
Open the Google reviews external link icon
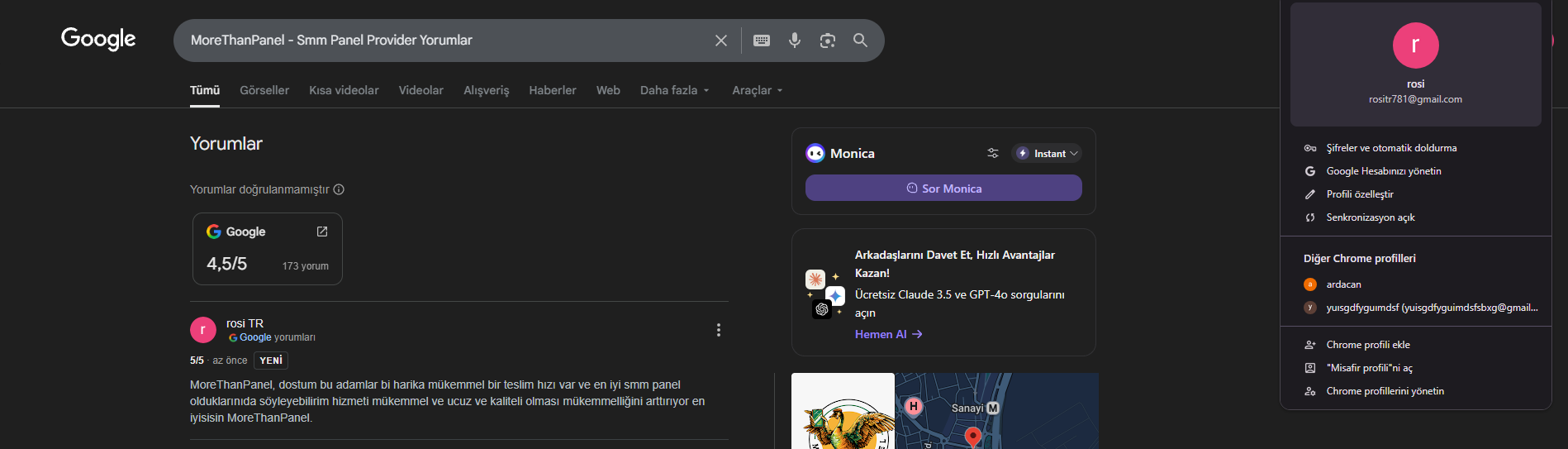click(x=322, y=232)
